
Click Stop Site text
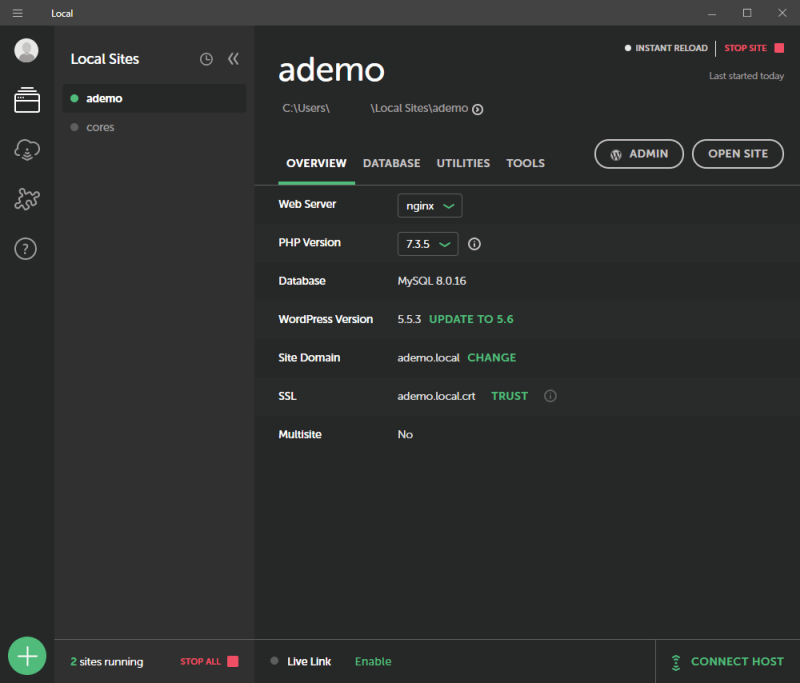(745, 48)
